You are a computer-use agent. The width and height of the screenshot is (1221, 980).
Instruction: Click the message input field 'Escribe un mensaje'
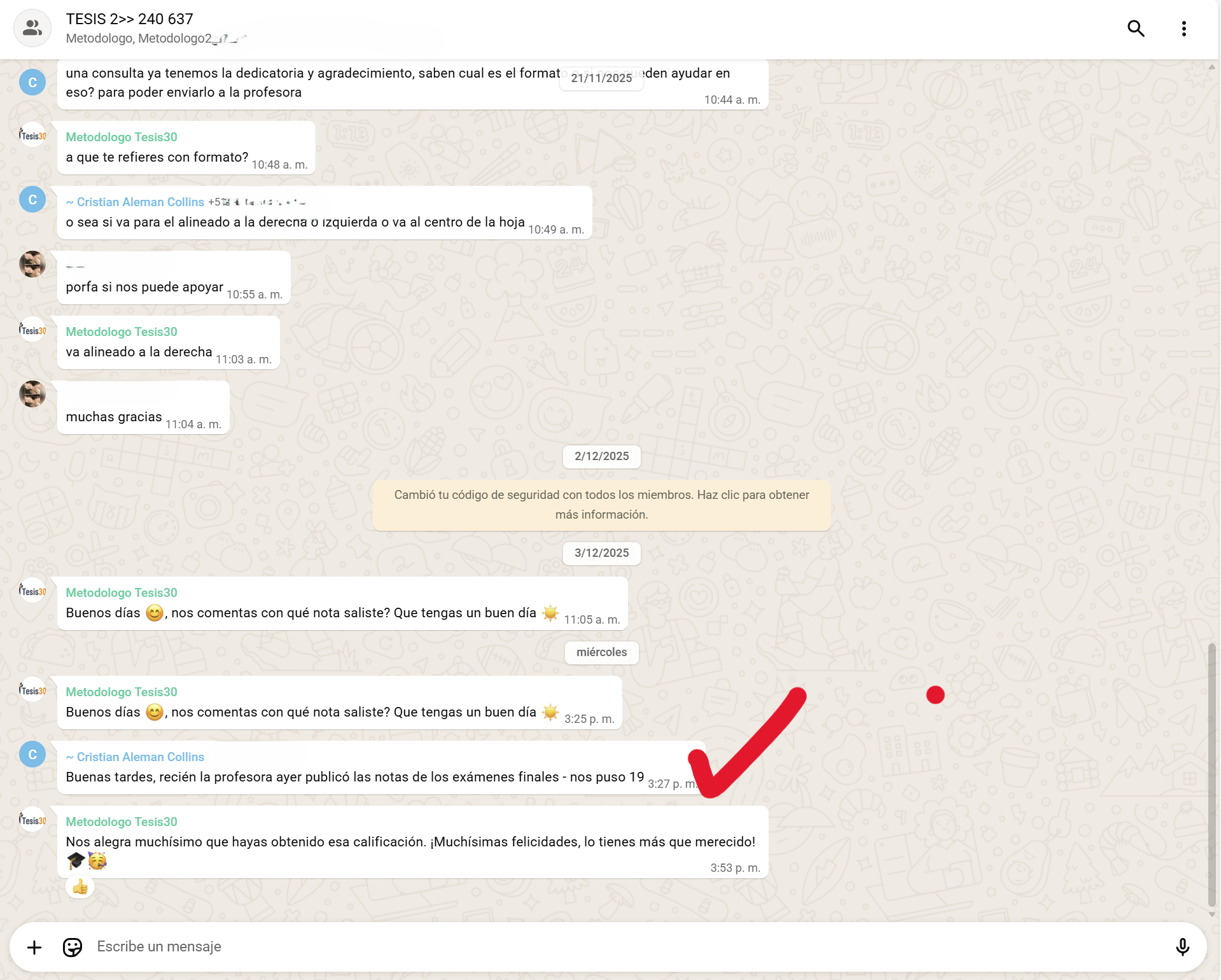point(608,947)
